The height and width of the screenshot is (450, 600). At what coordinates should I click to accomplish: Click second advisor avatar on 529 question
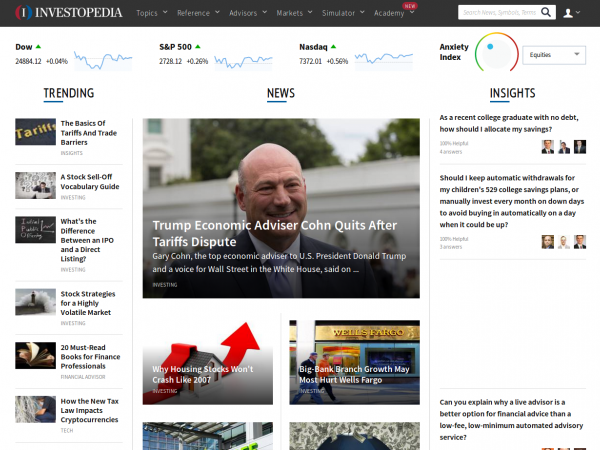click(x=564, y=242)
